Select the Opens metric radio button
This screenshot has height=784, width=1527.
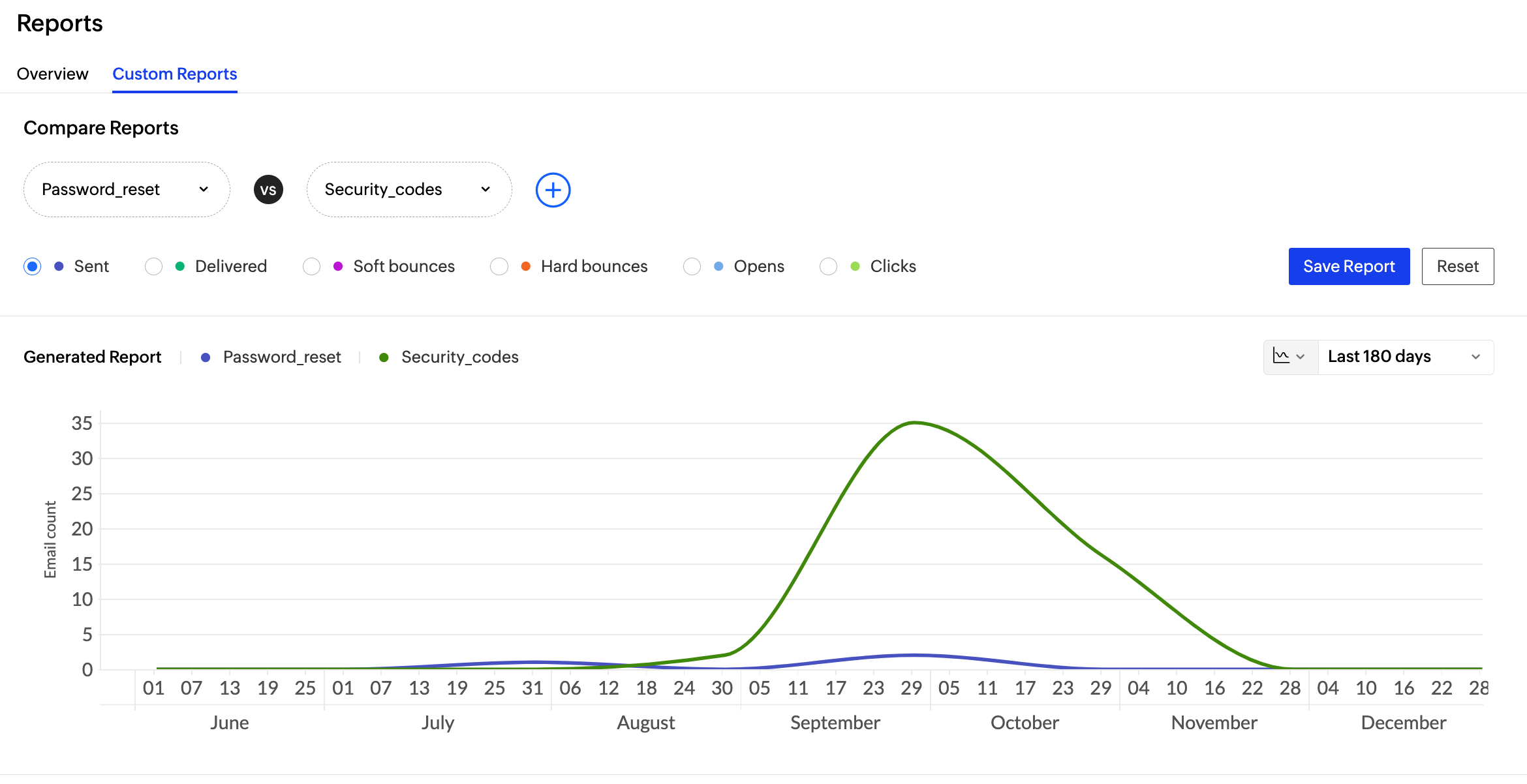point(692,266)
